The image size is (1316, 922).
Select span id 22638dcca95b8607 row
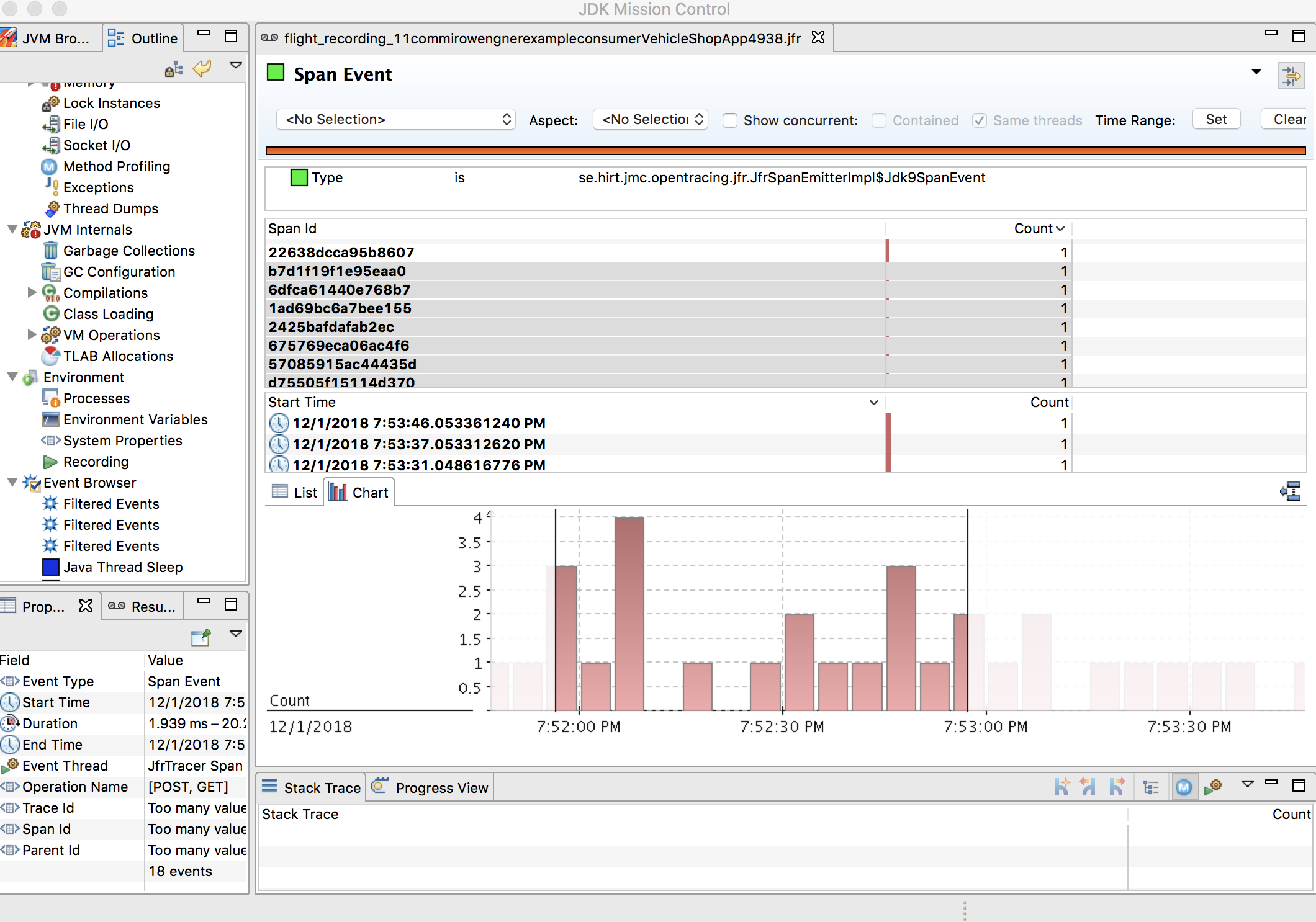click(x=341, y=253)
